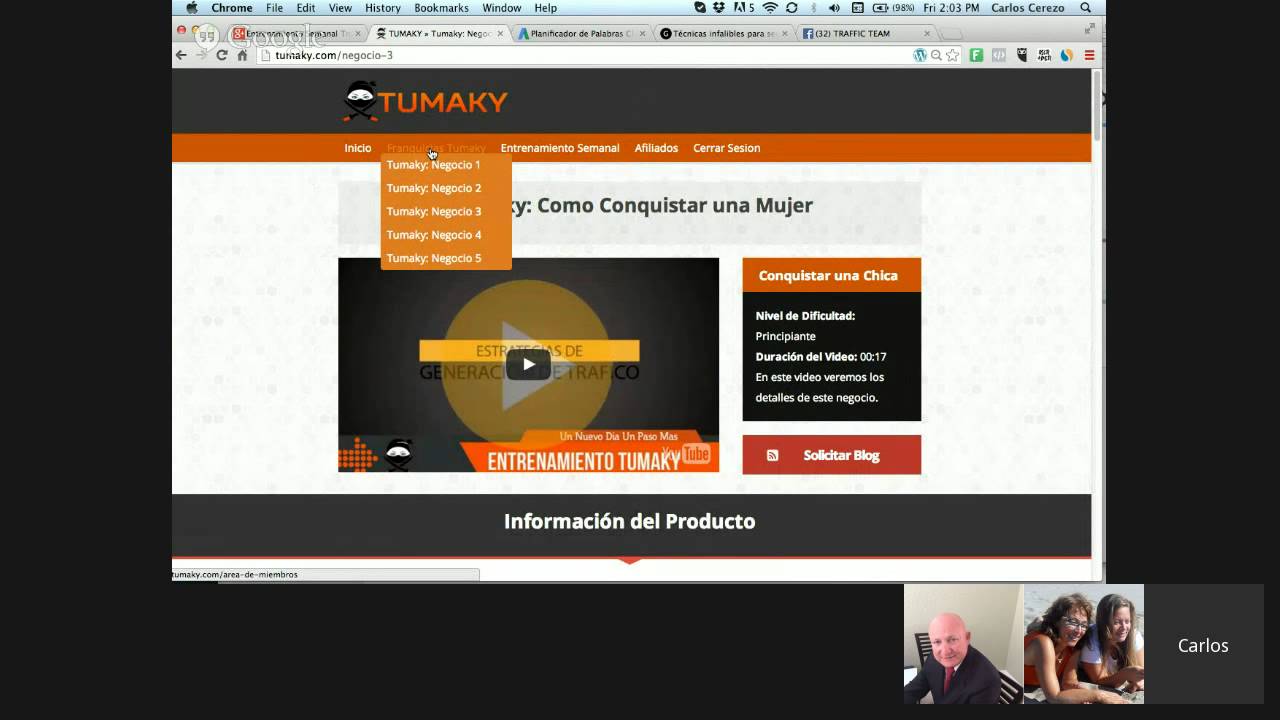Switch to the Entrenamiento Semanal Google+ tab
The height and width of the screenshot is (720, 1280).
coord(295,33)
